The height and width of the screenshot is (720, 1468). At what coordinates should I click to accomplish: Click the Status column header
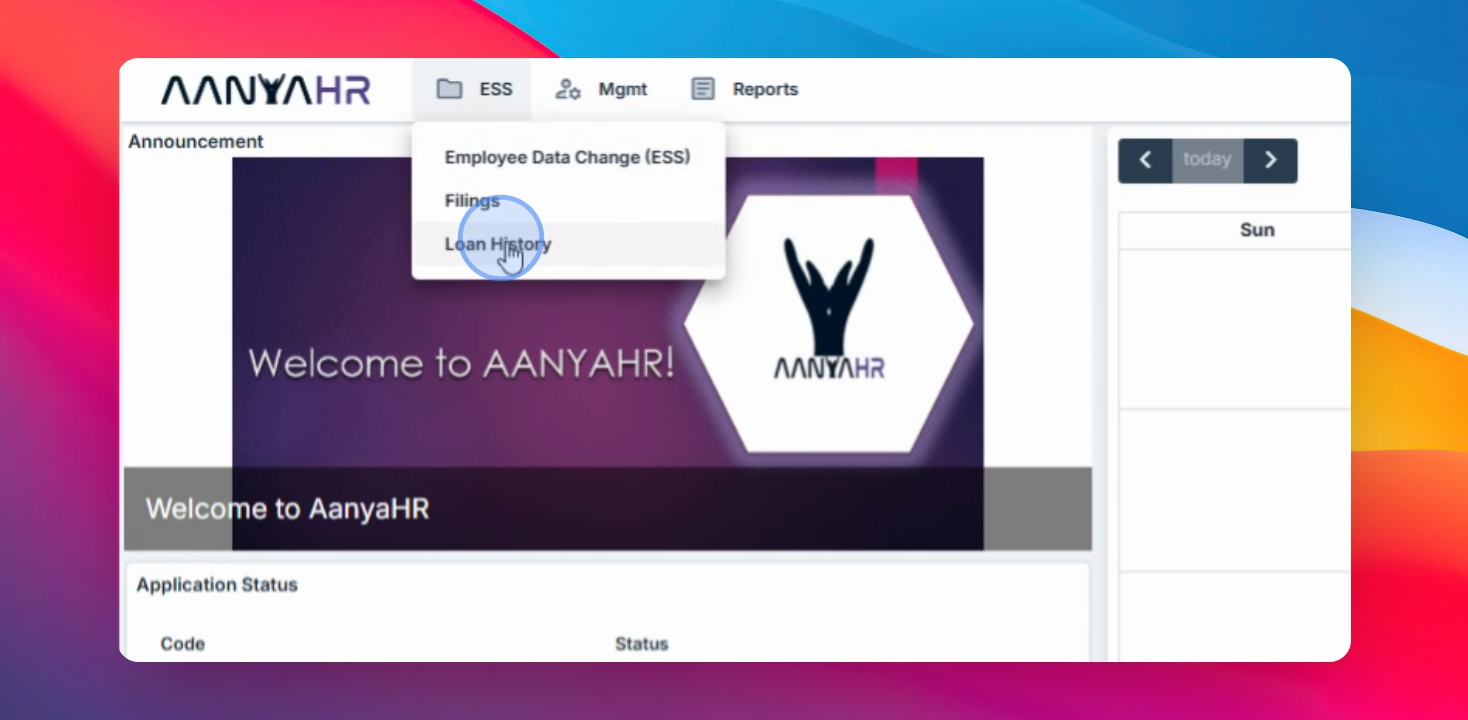tap(641, 644)
